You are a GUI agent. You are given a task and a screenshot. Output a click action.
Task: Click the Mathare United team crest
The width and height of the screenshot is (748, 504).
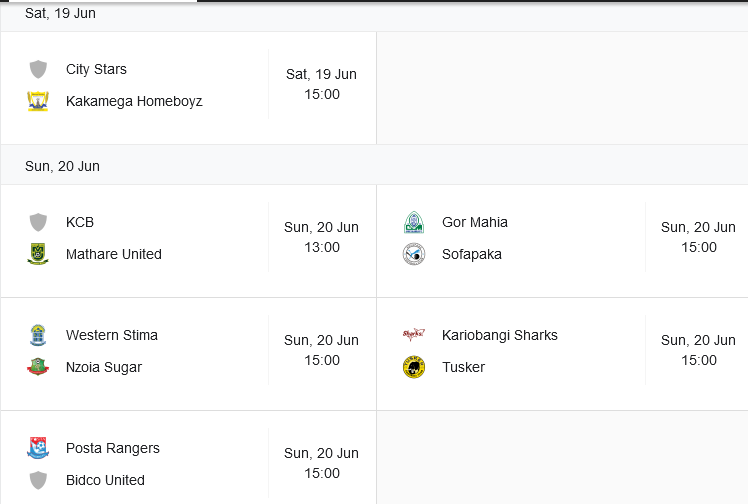pyautogui.click(x=38, y=254)
